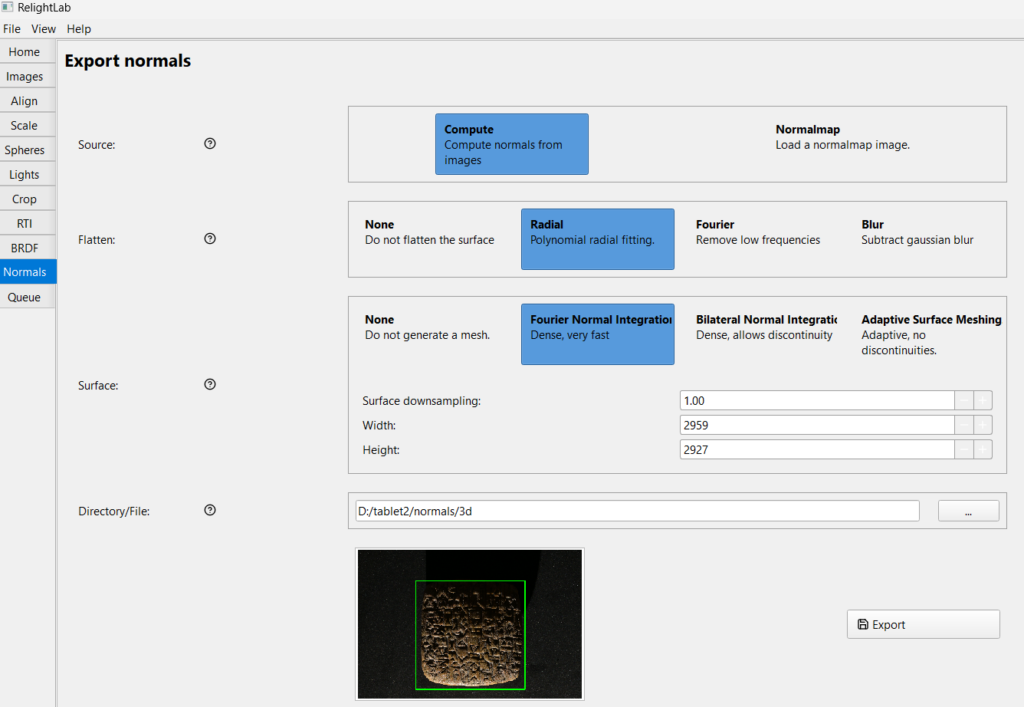Open the View menu
Image resolution: width=1024 pixels, height=707 pixels.
(x=44, y=29)
